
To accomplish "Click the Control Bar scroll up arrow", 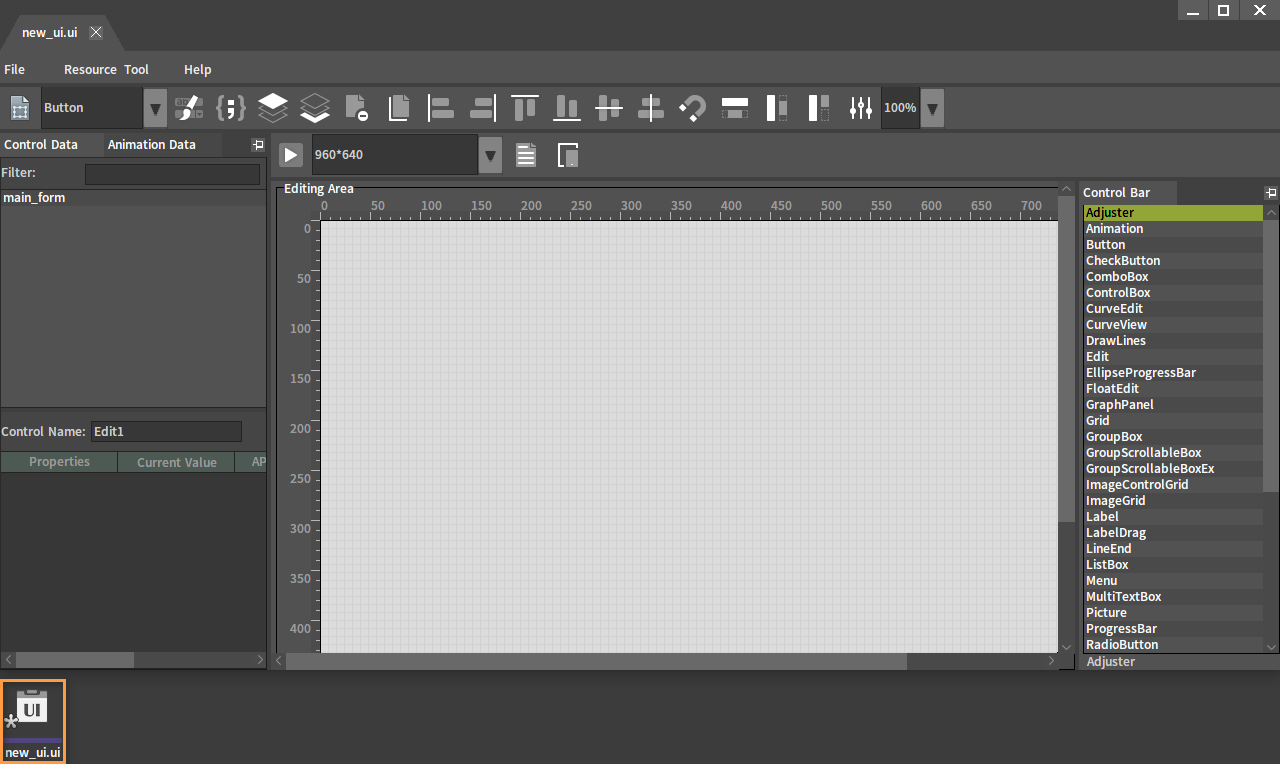I will [x=1271, y=212].
